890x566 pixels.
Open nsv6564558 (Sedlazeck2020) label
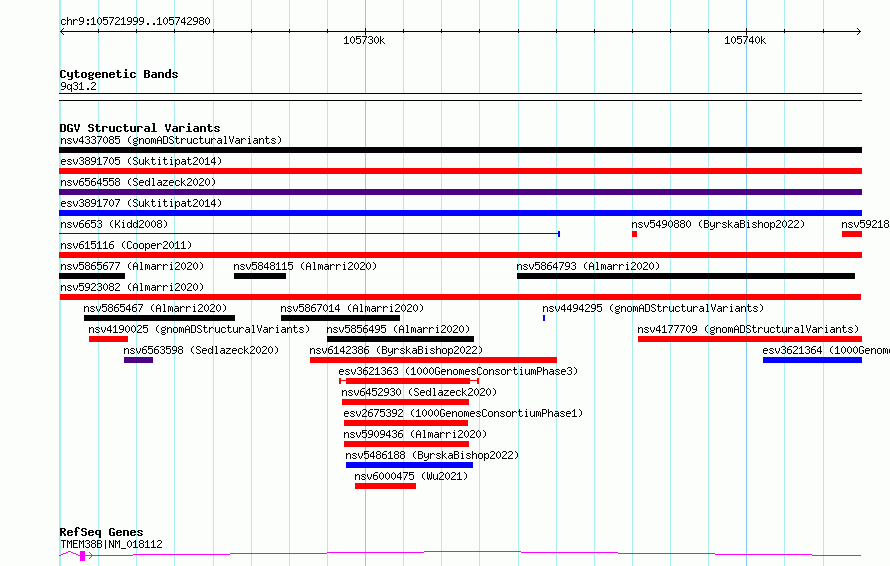pyautogui.click(x=138, y=182)
